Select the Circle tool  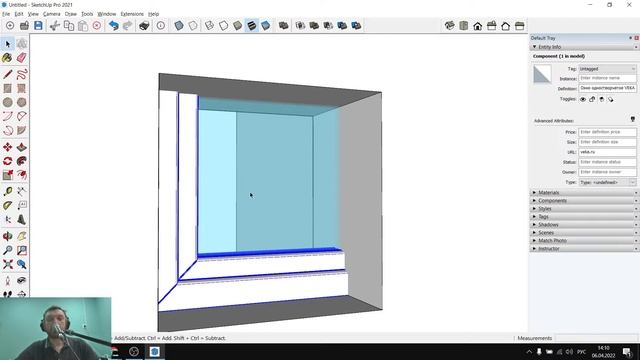[7, 102]
